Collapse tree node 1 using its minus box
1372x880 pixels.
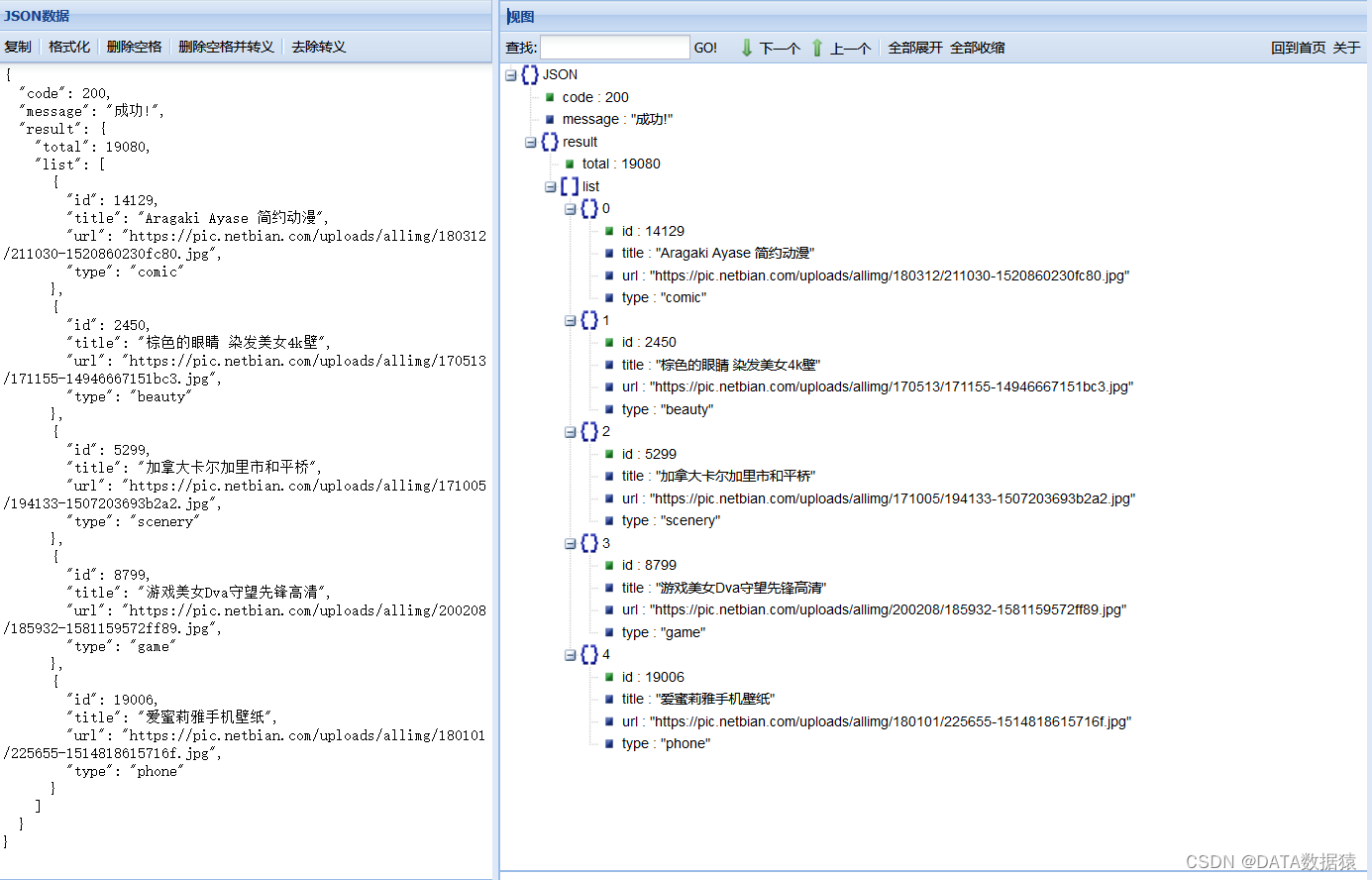[570, 320]
